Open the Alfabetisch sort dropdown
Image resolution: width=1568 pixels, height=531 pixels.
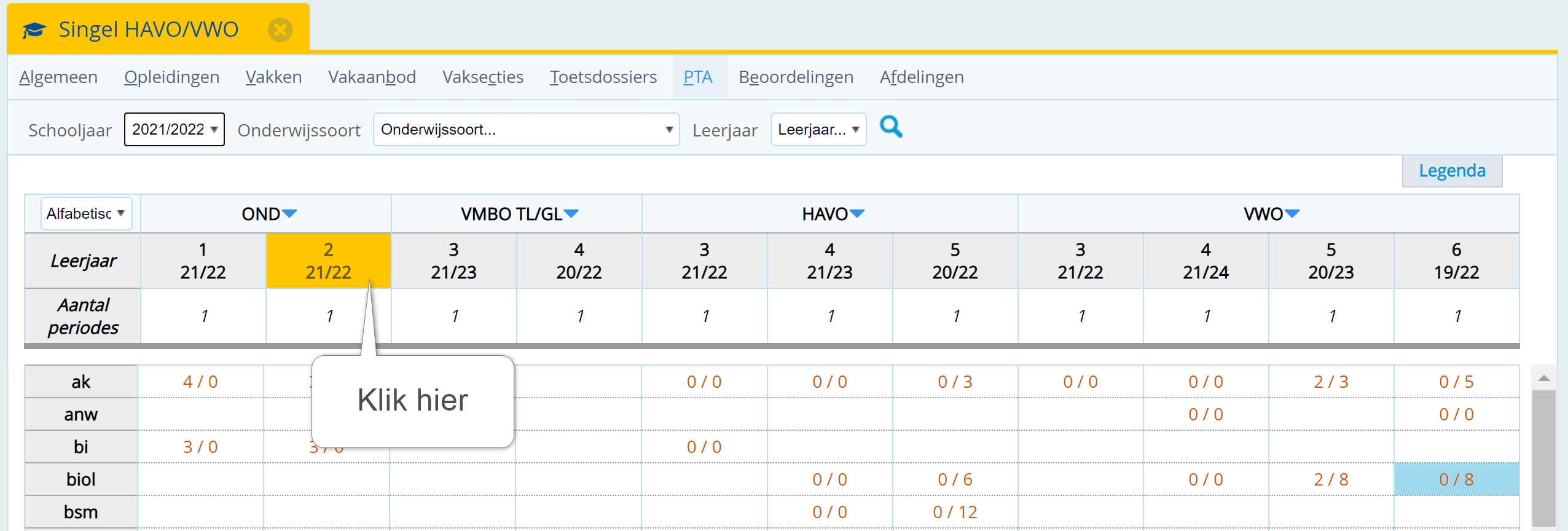(x=87, y=213)
